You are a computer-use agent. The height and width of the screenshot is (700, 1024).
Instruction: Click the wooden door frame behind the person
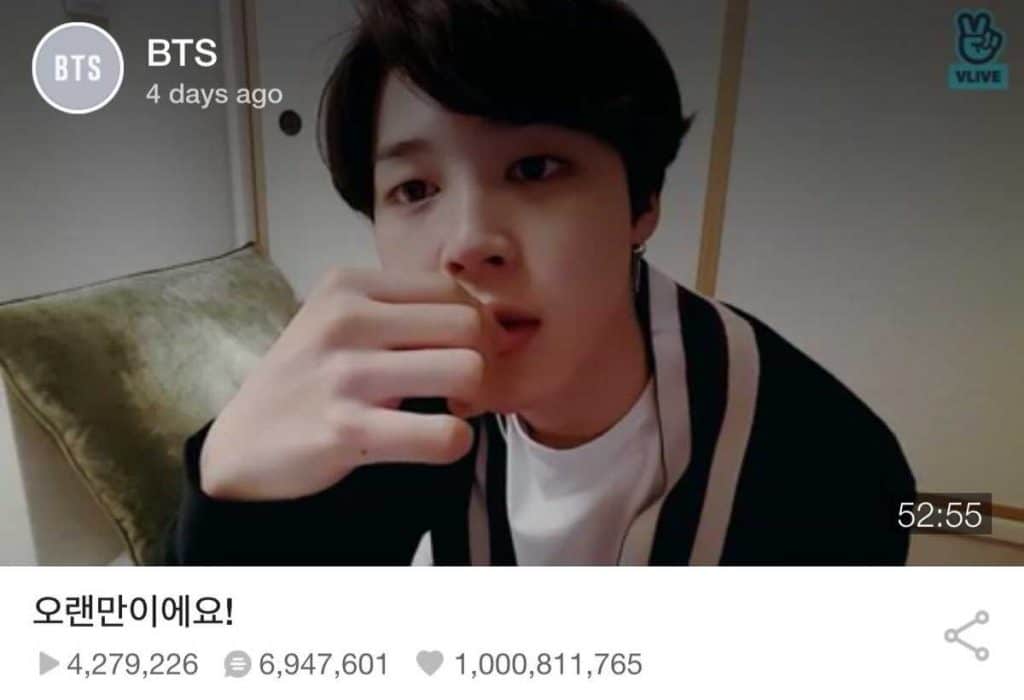pyautogui.click(x=720, y=144)
